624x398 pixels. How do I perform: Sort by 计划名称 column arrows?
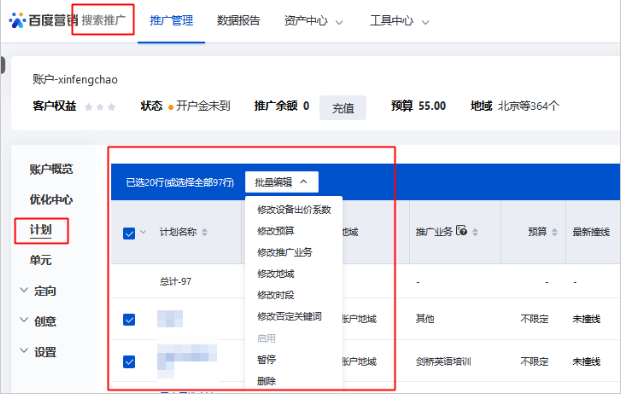[x=205, y=232]
